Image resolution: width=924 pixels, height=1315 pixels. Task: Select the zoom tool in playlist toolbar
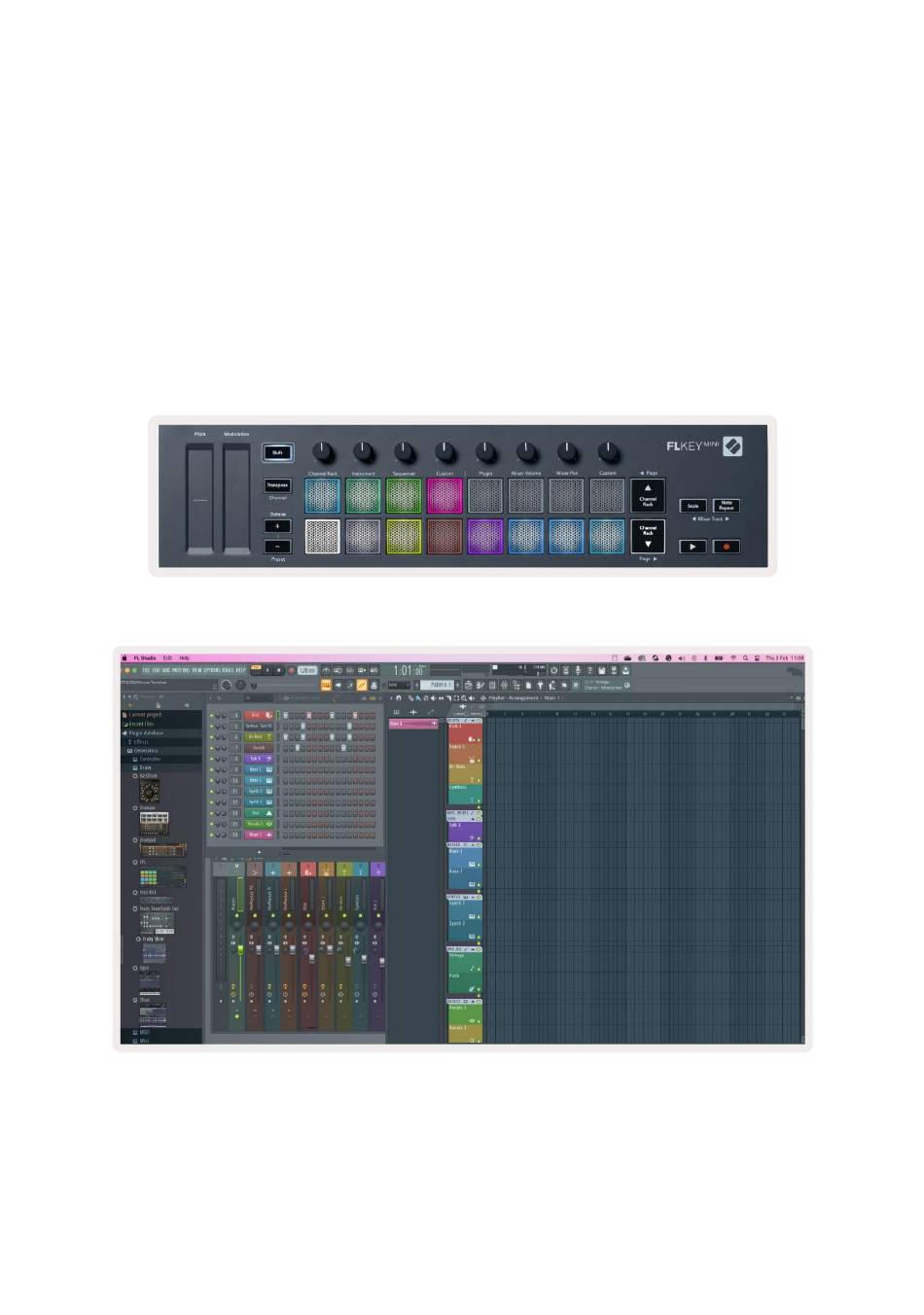[464, 697]
